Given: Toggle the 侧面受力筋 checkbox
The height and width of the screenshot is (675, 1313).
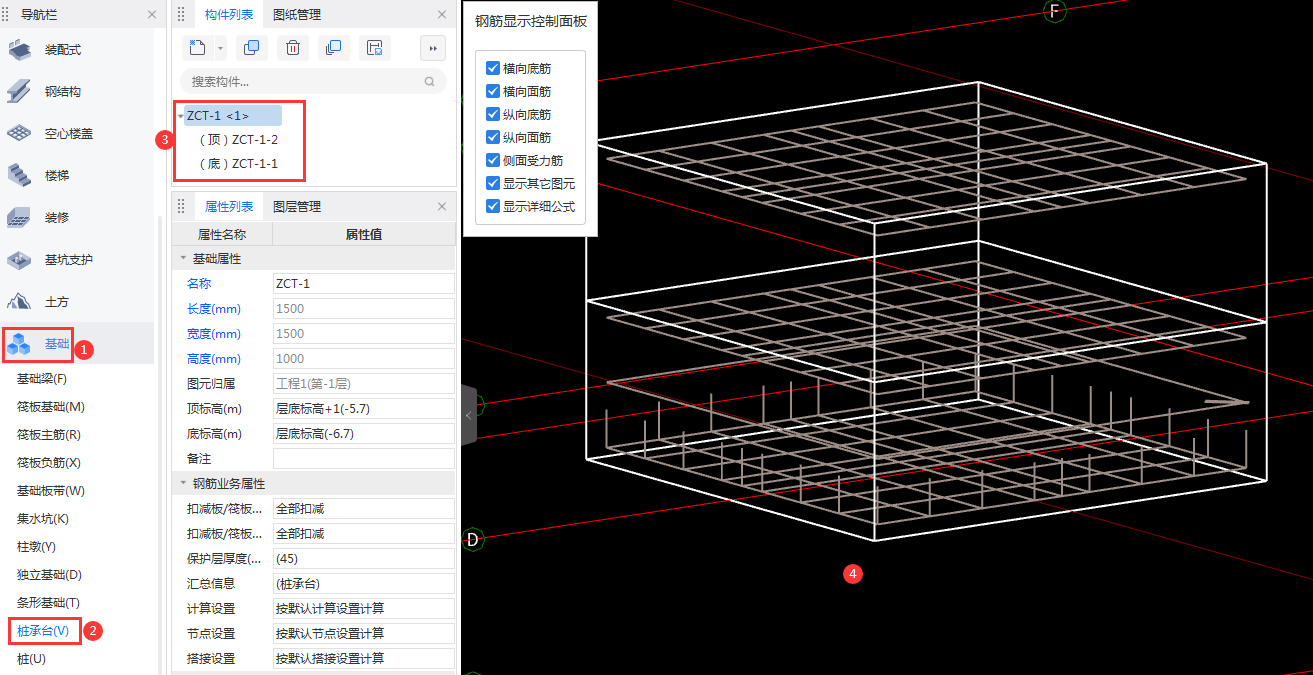Looking at the screenshot, I should point(492,160).
